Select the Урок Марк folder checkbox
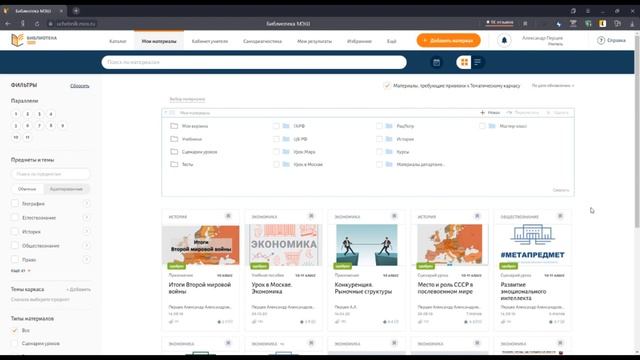 click(276, 152)
